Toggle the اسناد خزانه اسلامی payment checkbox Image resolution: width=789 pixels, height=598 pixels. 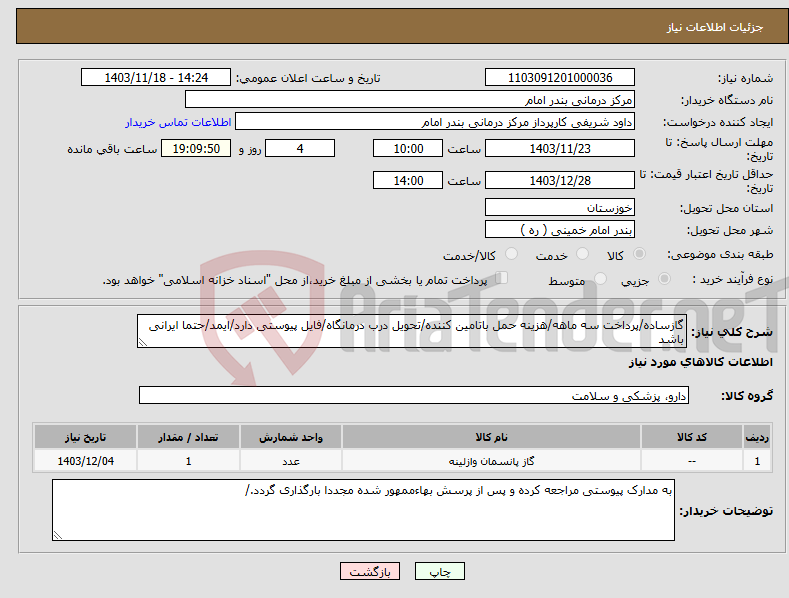(501, 278)
